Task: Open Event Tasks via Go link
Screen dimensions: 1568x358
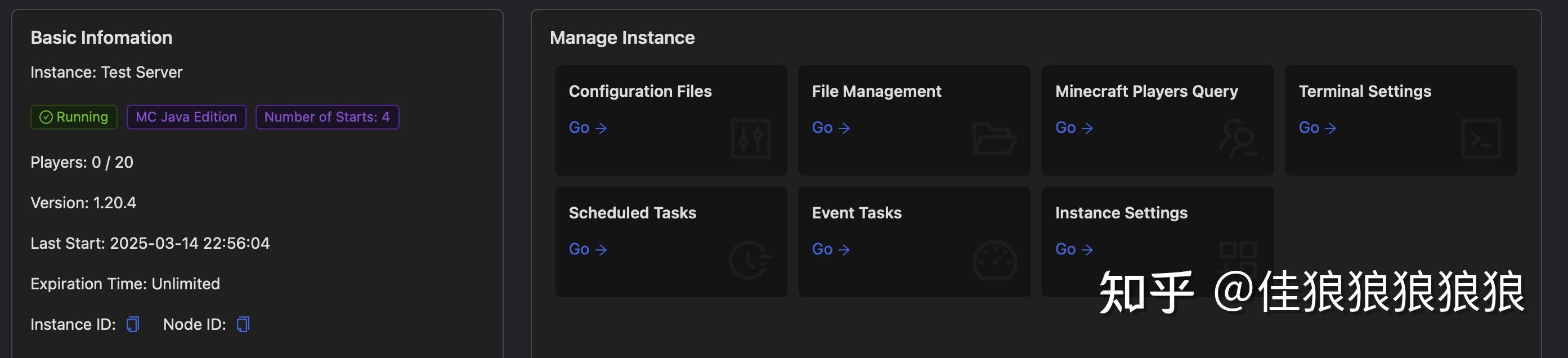Action: click(831, 249)
